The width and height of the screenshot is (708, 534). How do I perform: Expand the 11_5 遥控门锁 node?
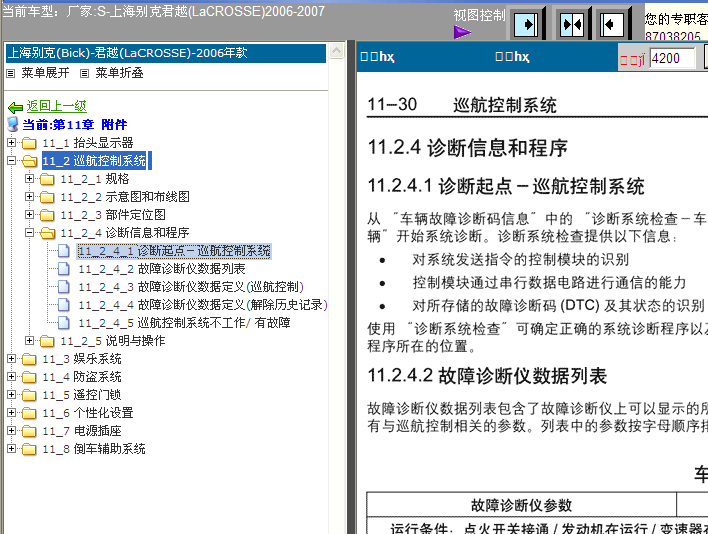point(12,395)
